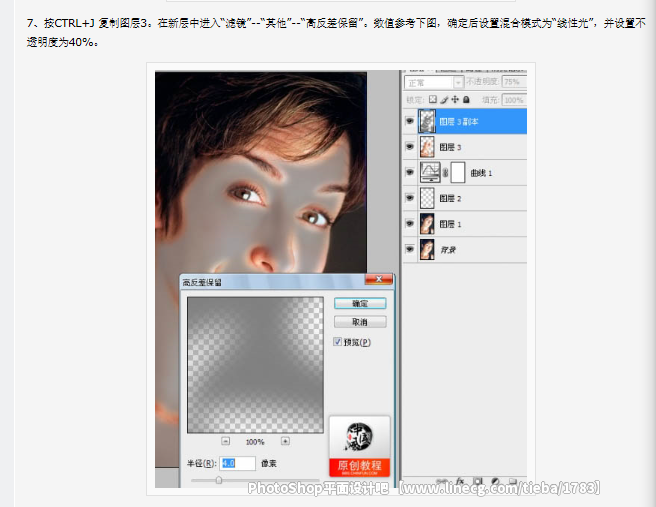Hide the 图层 2 layer
The image size is (656, 507).
click(410, 198)
